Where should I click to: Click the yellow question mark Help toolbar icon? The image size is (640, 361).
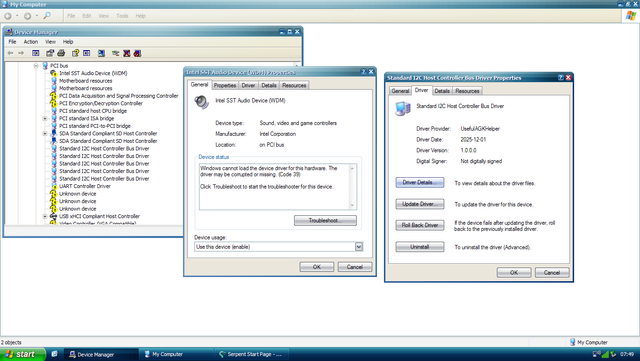coord(75,53)
